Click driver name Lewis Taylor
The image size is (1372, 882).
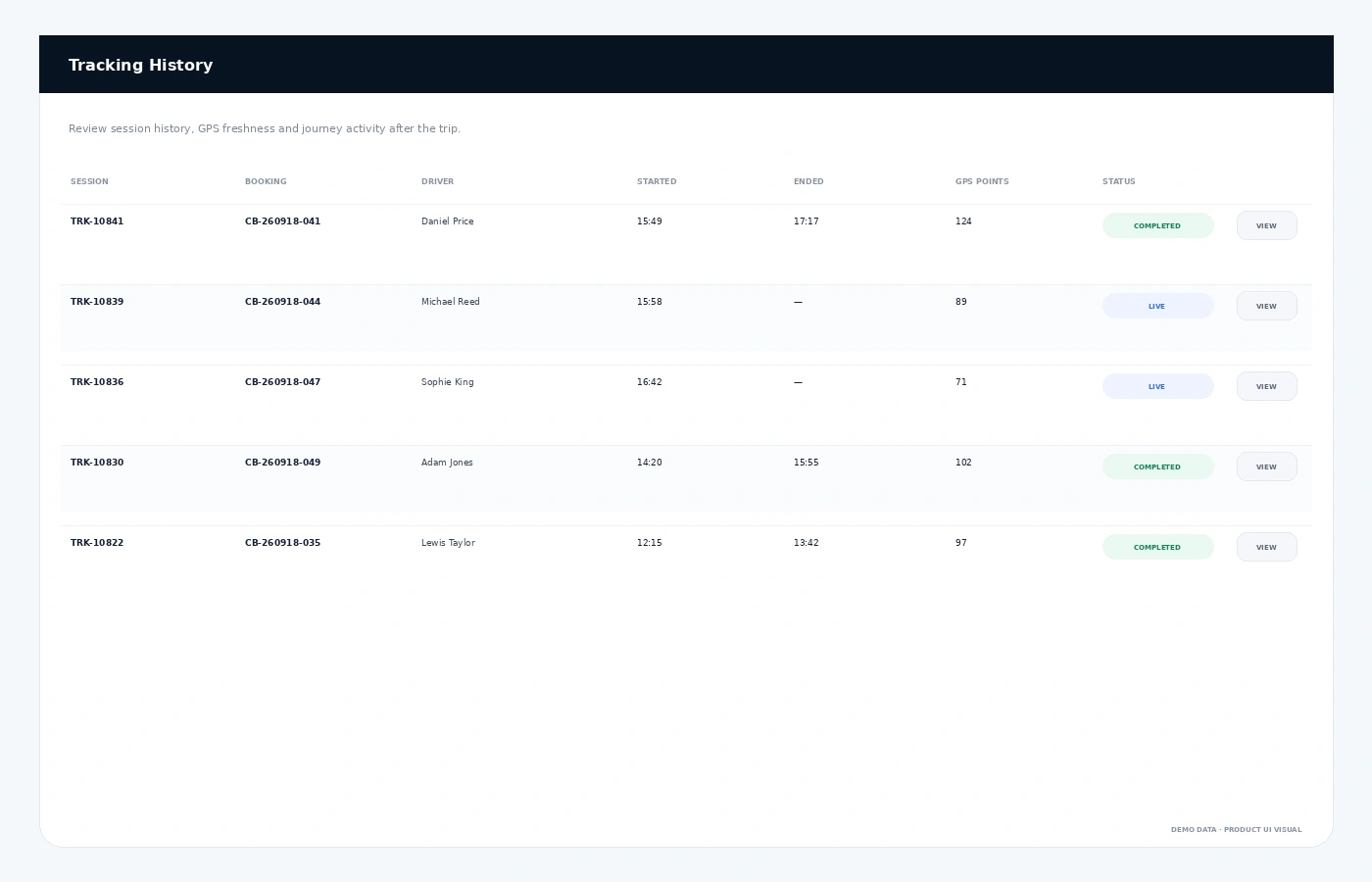coord(448,543)
